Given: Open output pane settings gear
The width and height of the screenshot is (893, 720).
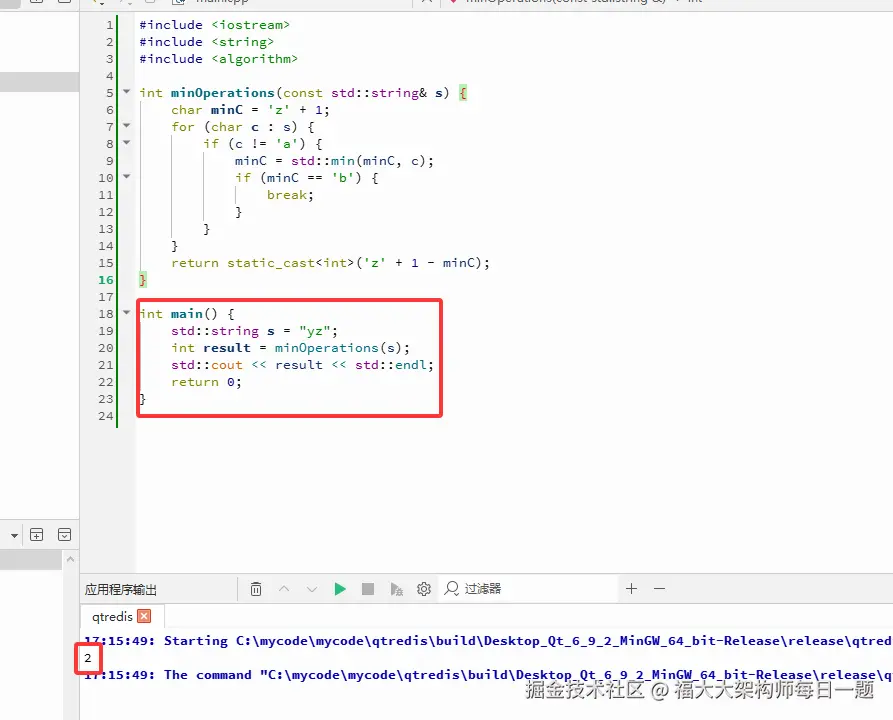Looking at the screenshot, I should [x=424, y=588].
